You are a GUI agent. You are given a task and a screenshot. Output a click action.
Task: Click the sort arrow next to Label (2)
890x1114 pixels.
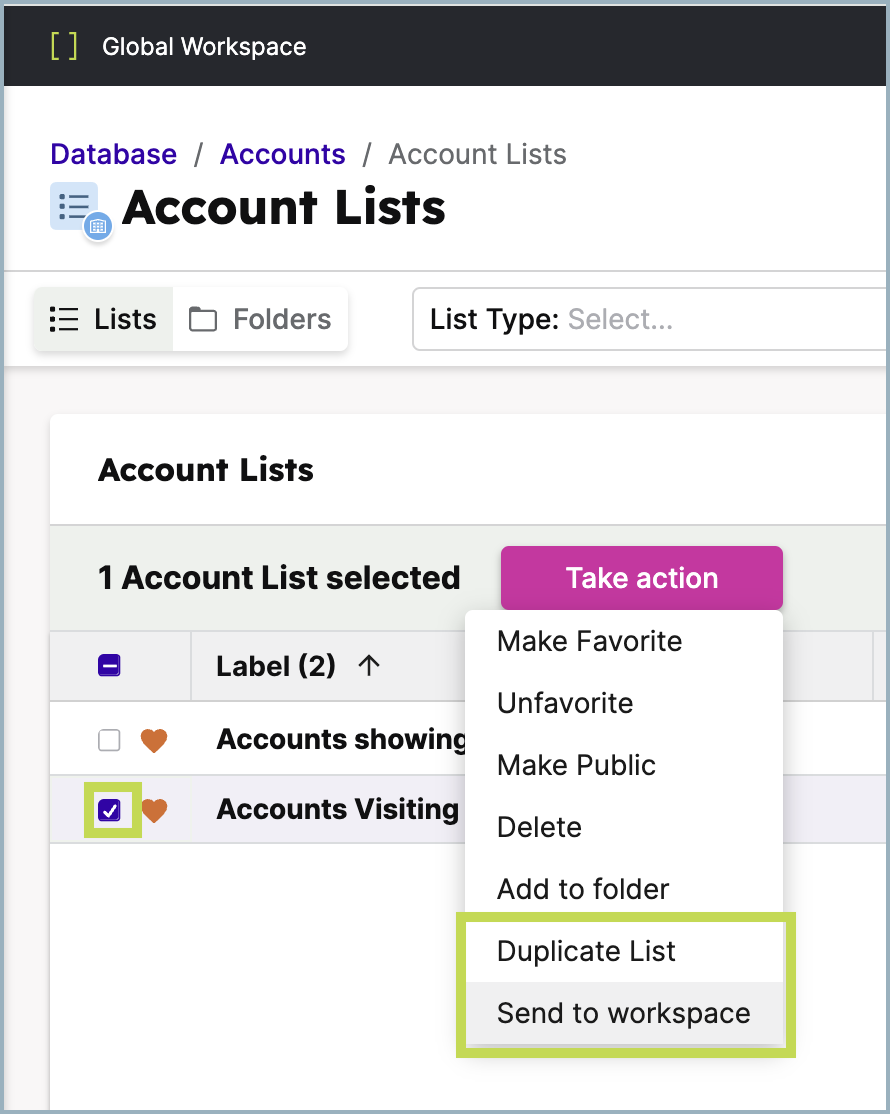[369, 666]
